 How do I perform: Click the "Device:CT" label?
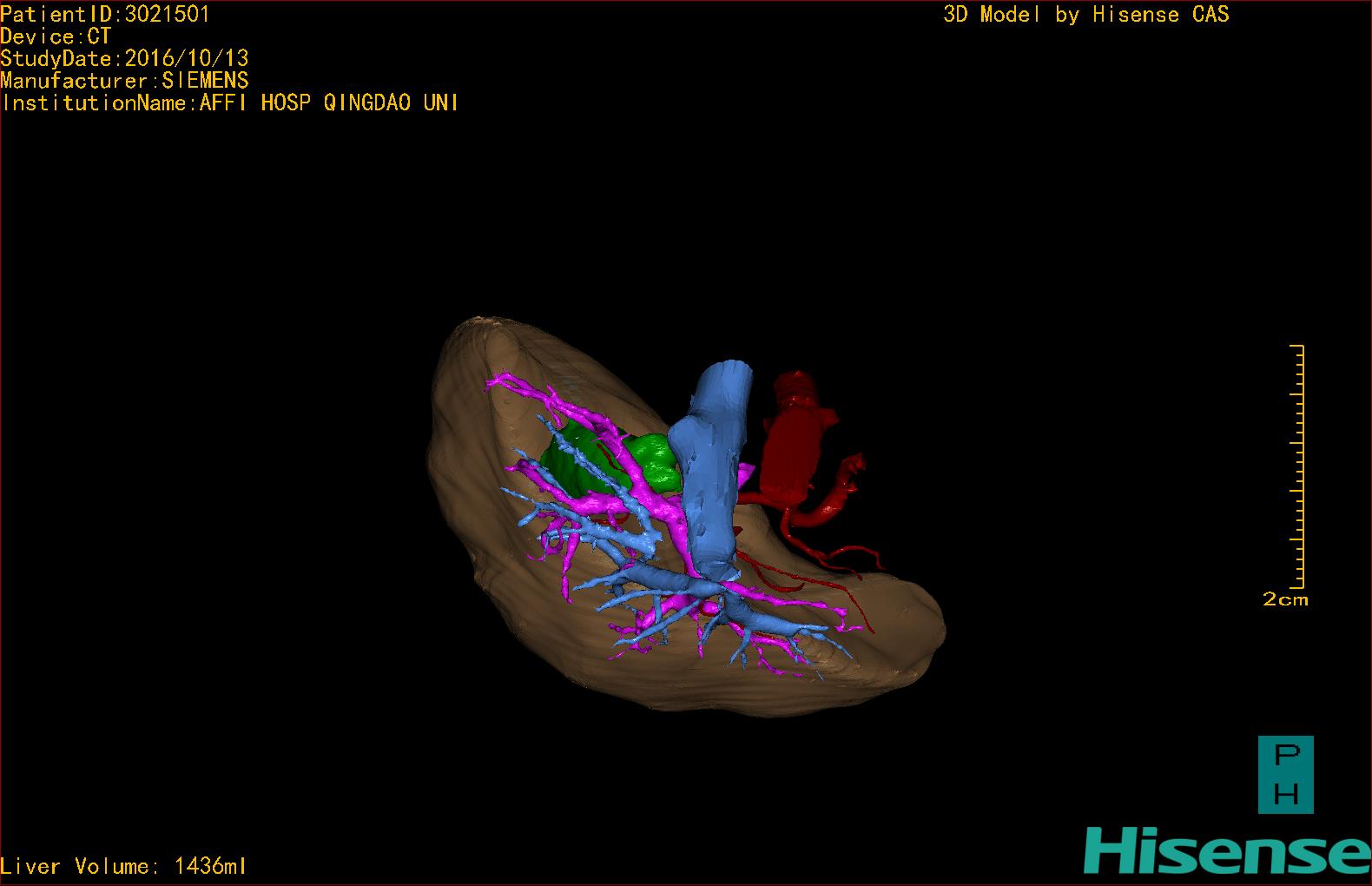coord(56,36)
